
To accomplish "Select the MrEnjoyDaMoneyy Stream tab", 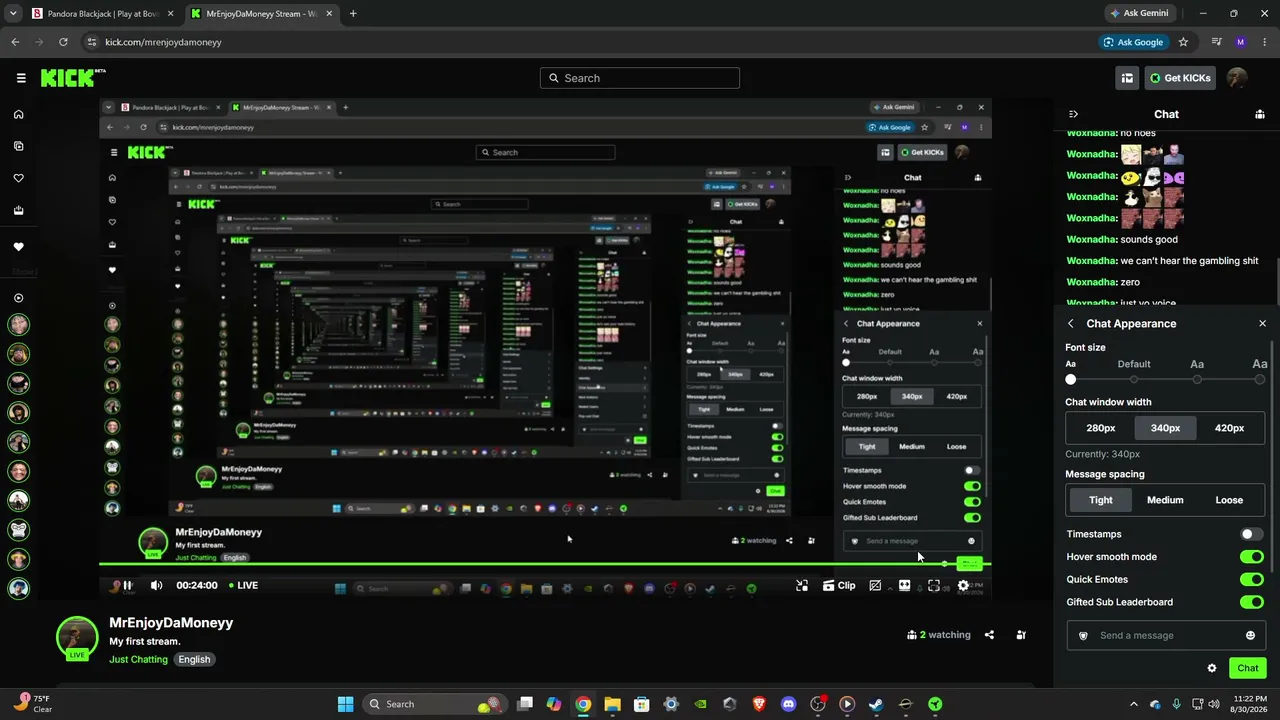I will pos(262,14).
